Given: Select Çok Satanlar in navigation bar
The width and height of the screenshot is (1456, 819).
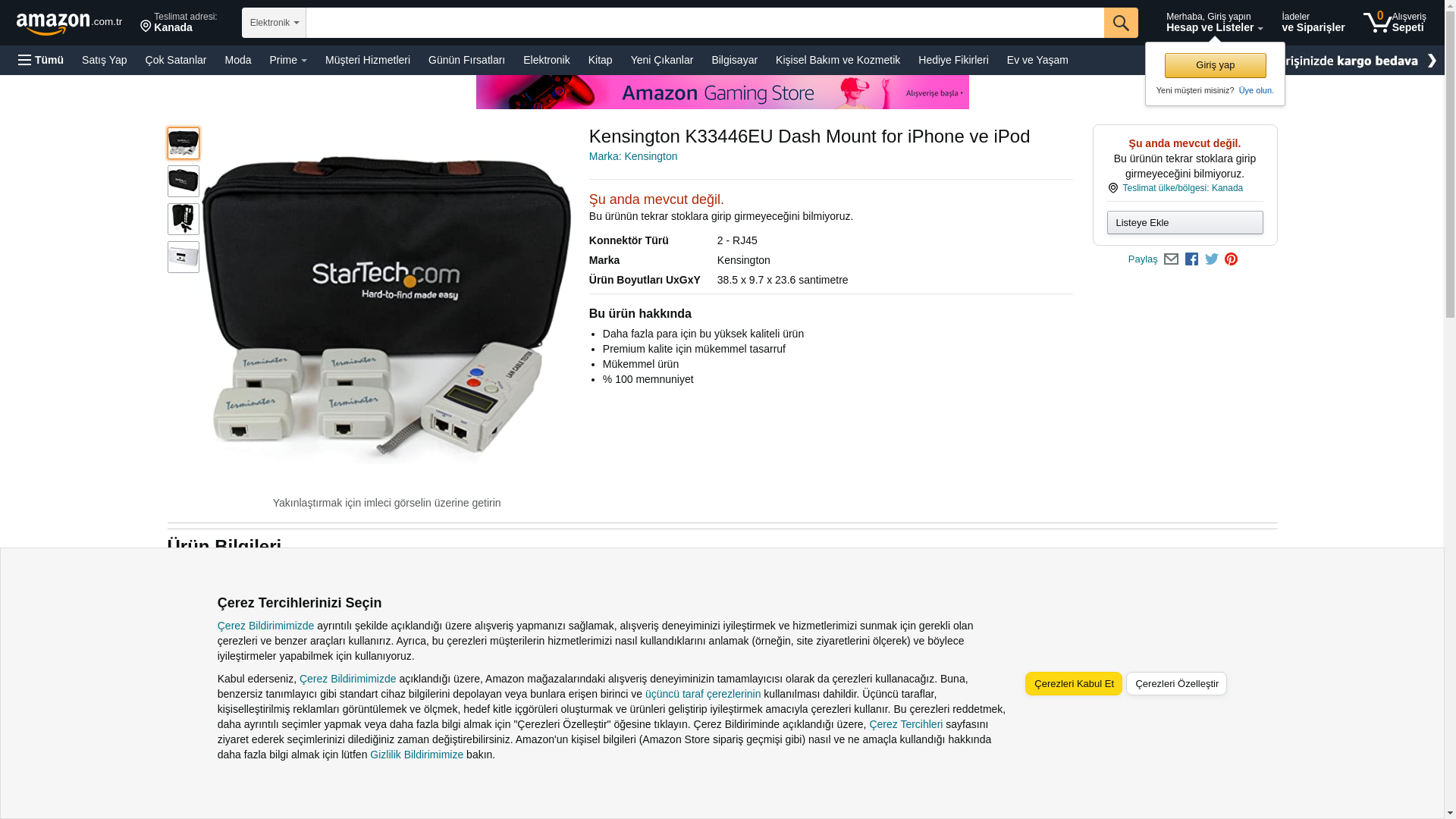Looking at the screenshot, I should pos(175,60).
